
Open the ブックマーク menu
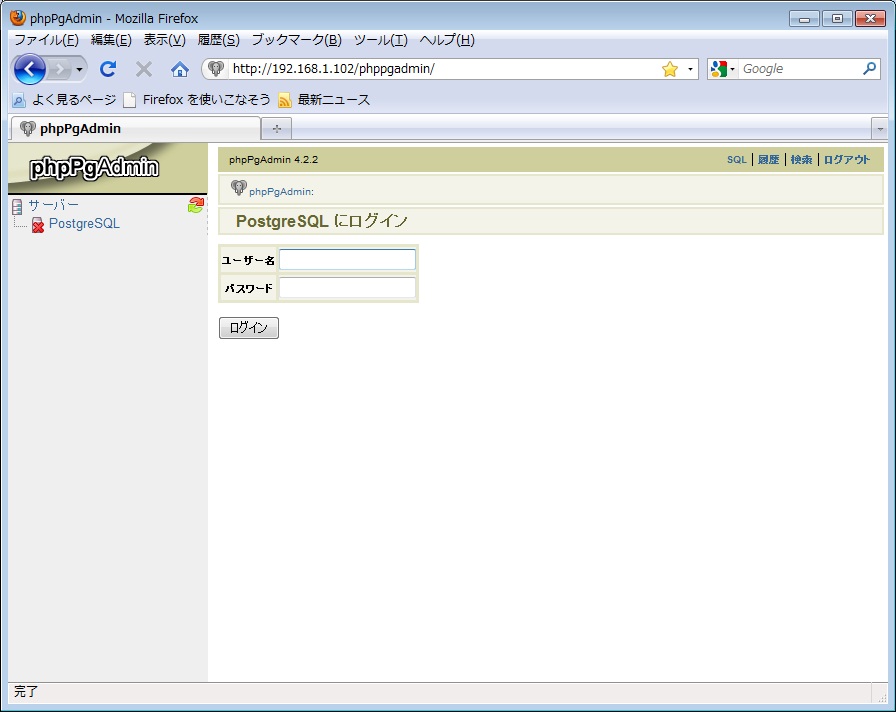(x=297, y=40)
